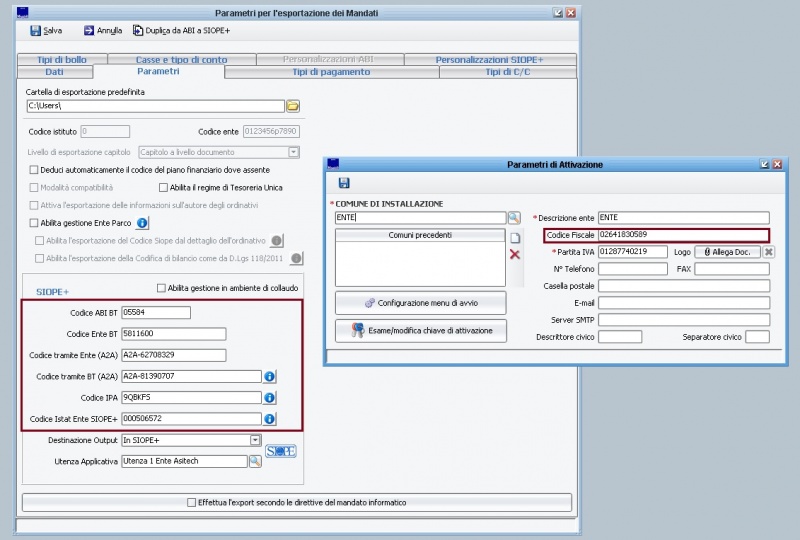800x540 pixels.
Task: Open info icon beside Codice IPA
Action: (x=269, y=397)
